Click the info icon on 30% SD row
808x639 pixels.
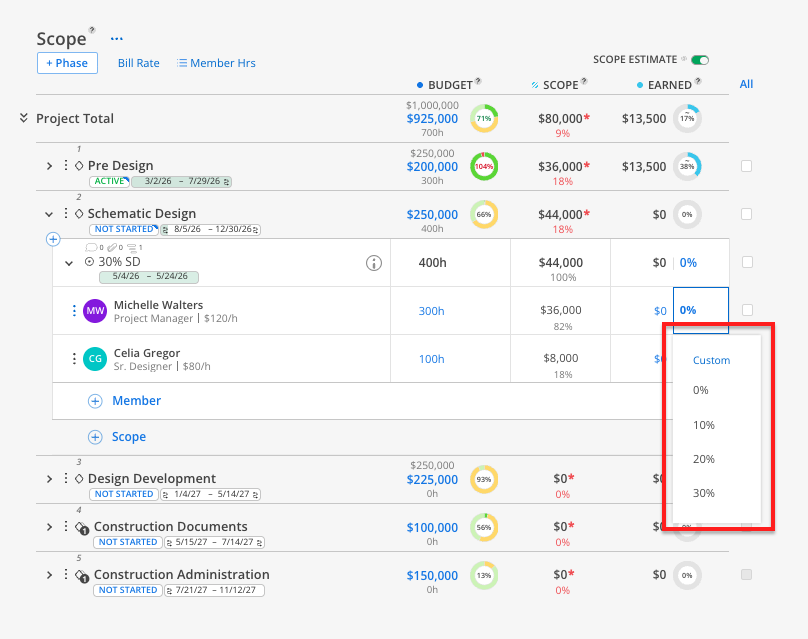point(374,263)
